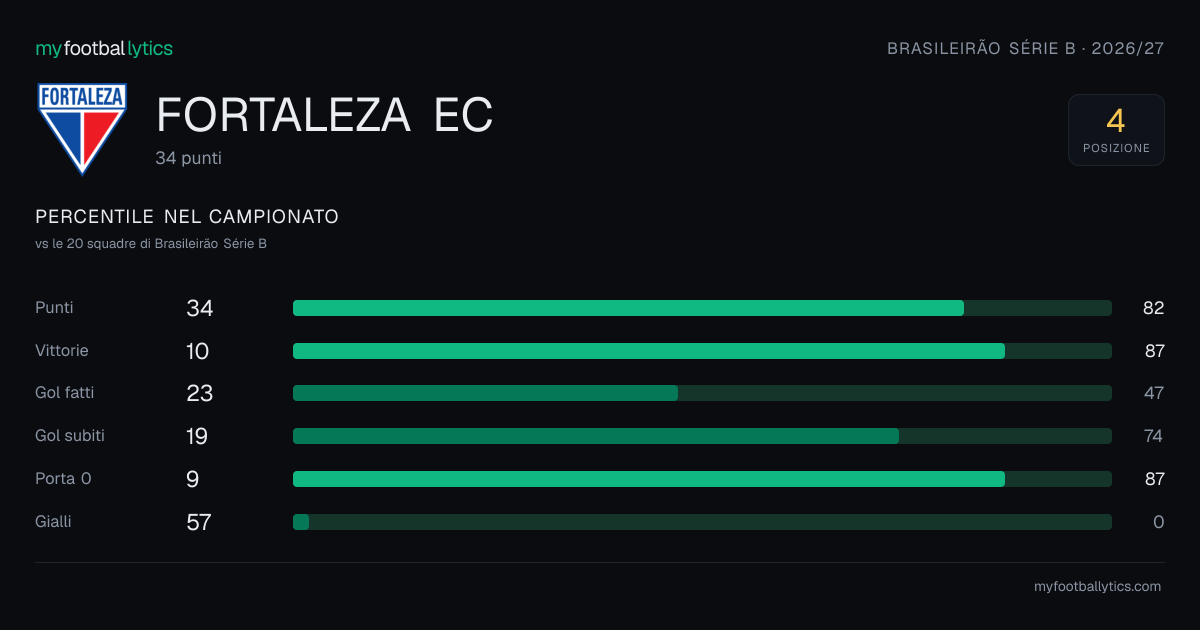Image resolution: width=1200 pixels, height=630 pixels.
Task: Open the myfootballlytics logo link
Action: (104, 48)
